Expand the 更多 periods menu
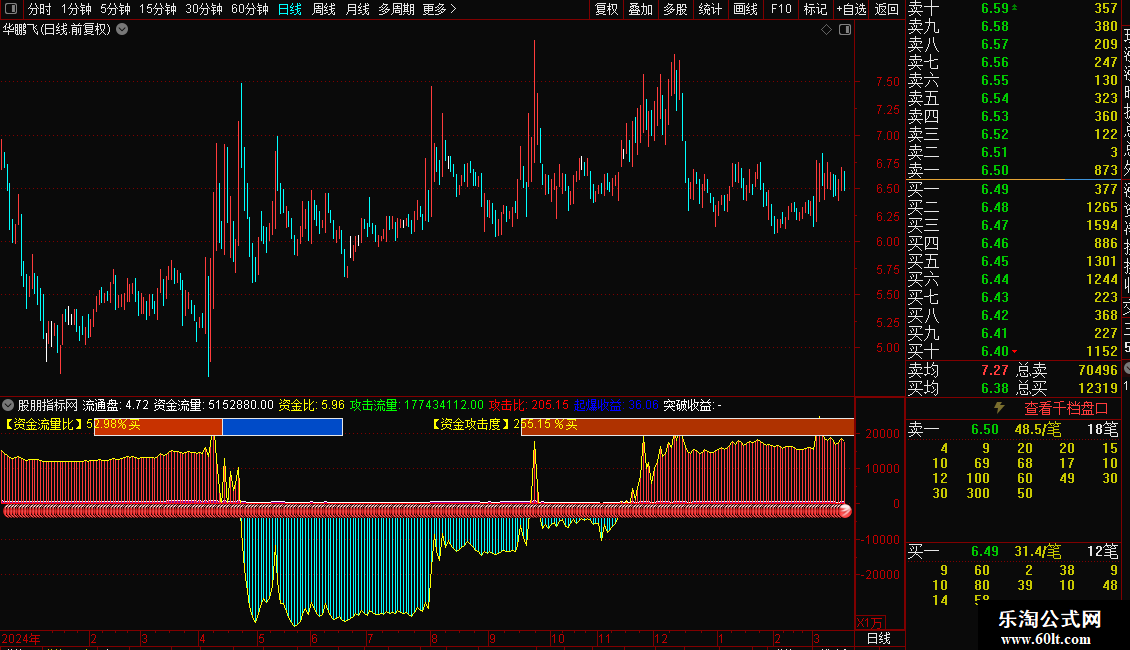This screenshot has height=650, width=1130. [x=439, y=9]
